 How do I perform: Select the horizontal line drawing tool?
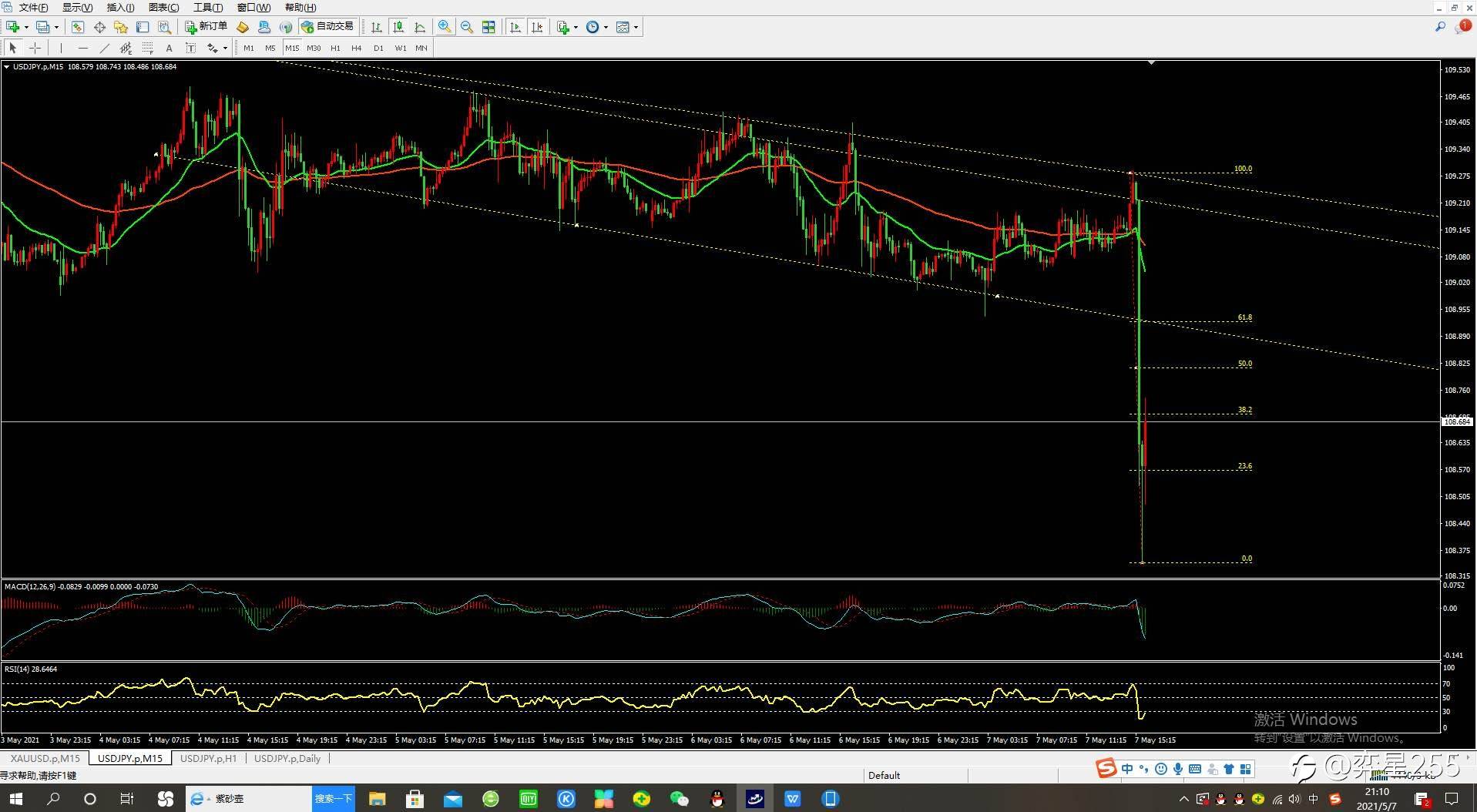point(83,48)
